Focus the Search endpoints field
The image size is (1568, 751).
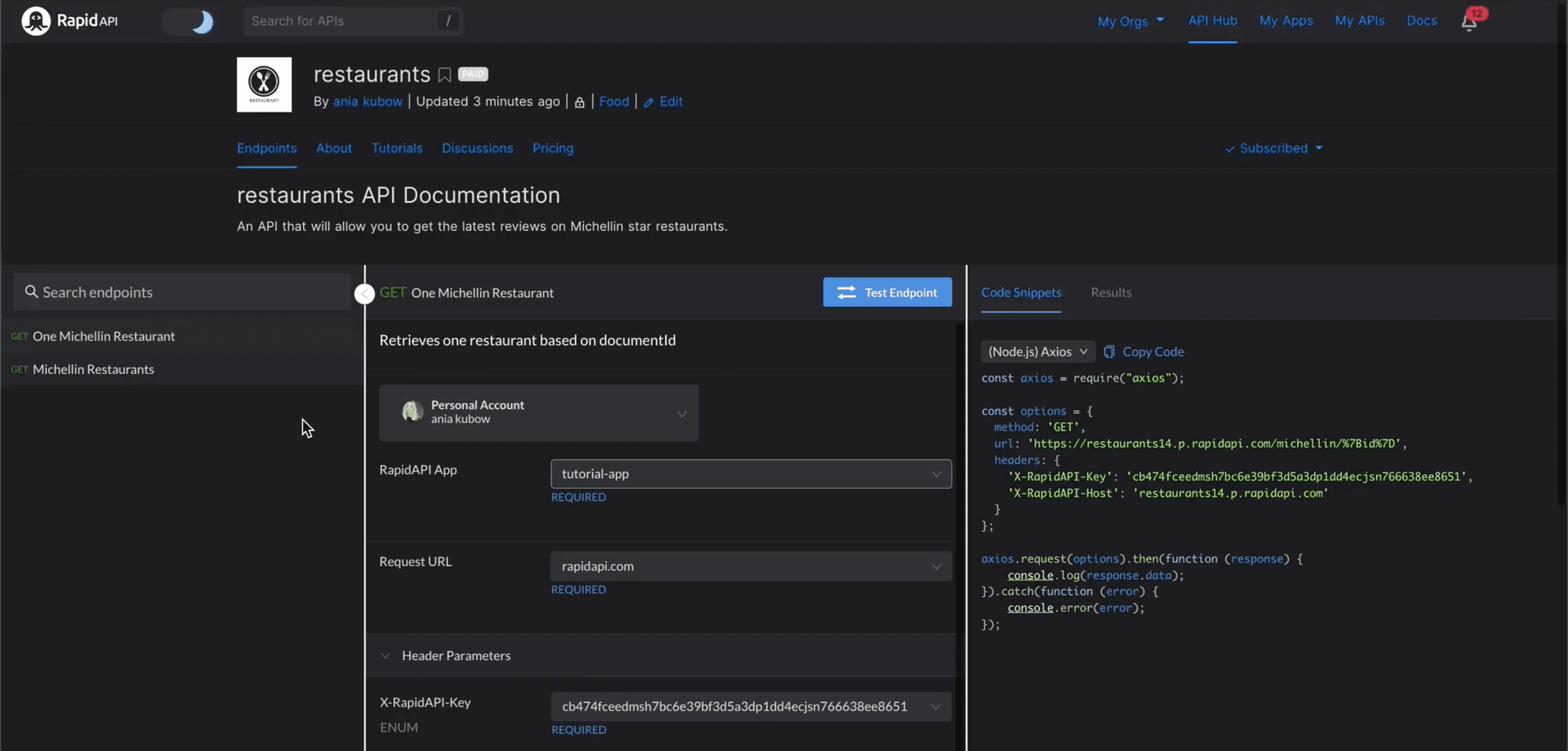coord(182,292)
